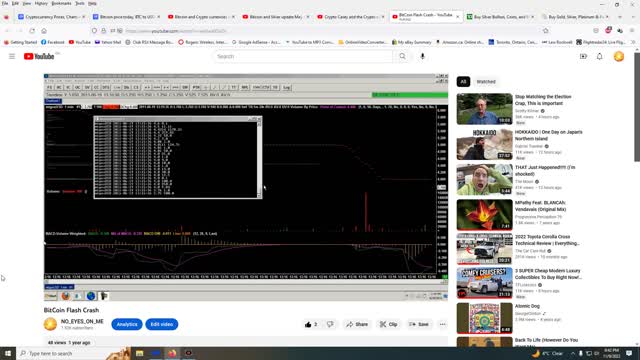Click the BitCoin Flash Crash video player

[246, 187]
